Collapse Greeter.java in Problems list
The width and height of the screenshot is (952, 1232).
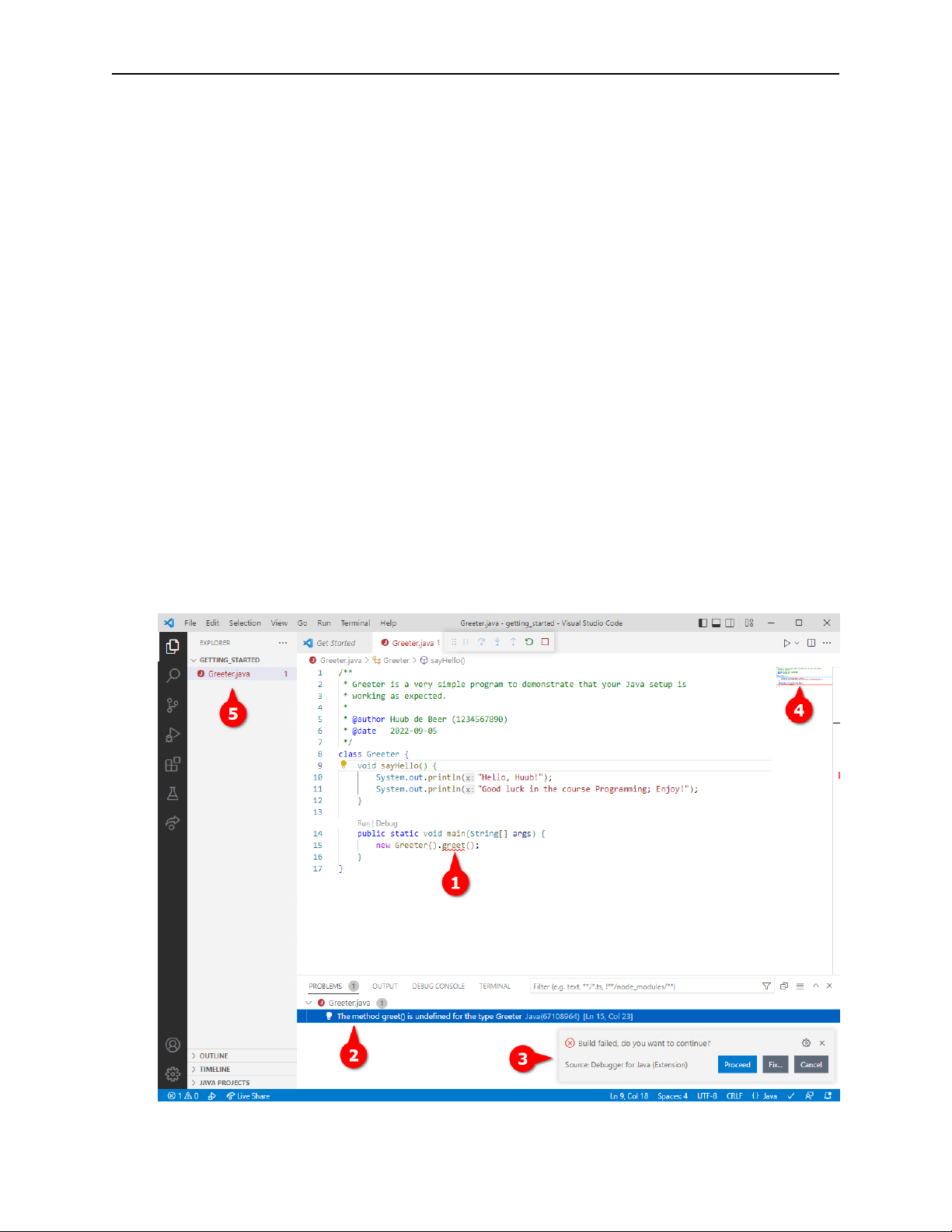pyautogui.click(x=309, y=1003)
